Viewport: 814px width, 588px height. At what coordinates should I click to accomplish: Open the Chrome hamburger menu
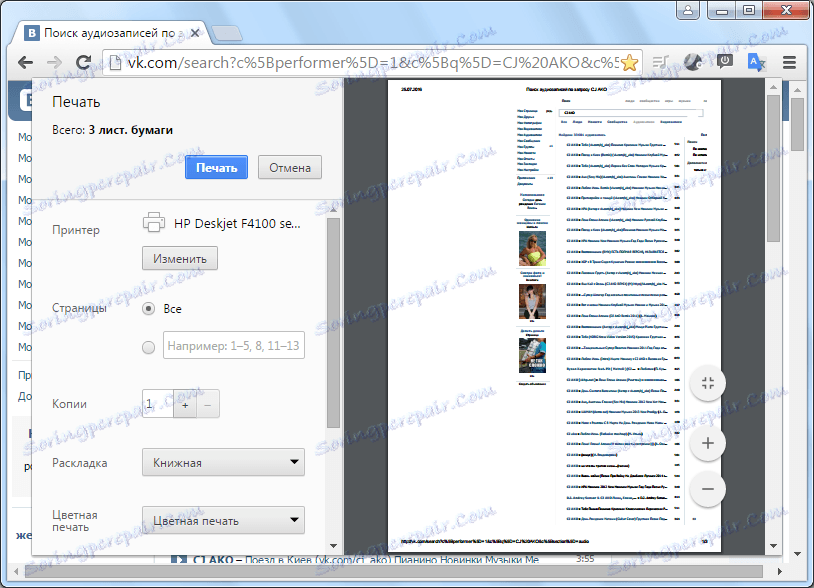coord(789,63)
